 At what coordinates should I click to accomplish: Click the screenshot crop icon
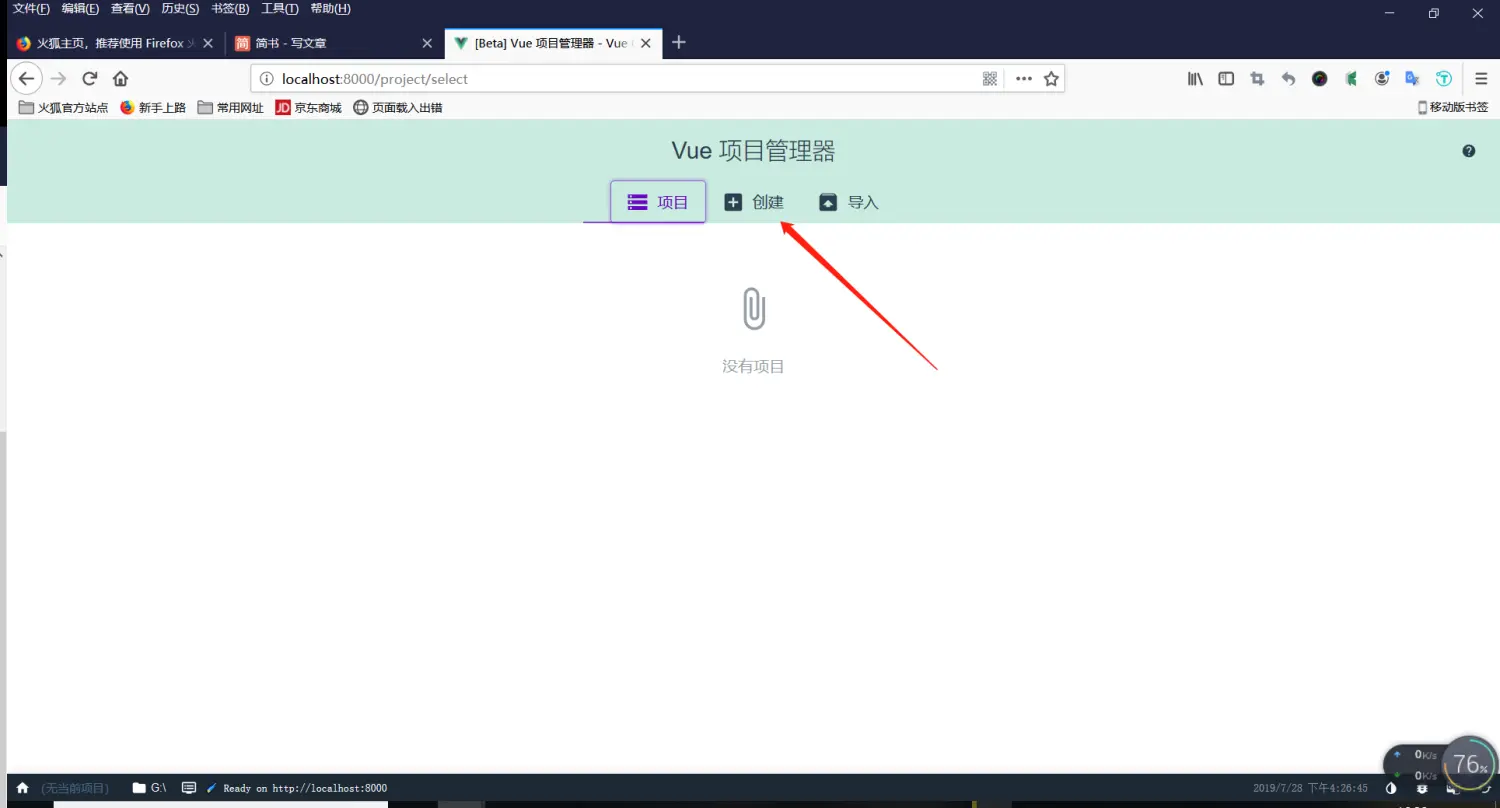pyautogui.click(x=1257, y=79)
